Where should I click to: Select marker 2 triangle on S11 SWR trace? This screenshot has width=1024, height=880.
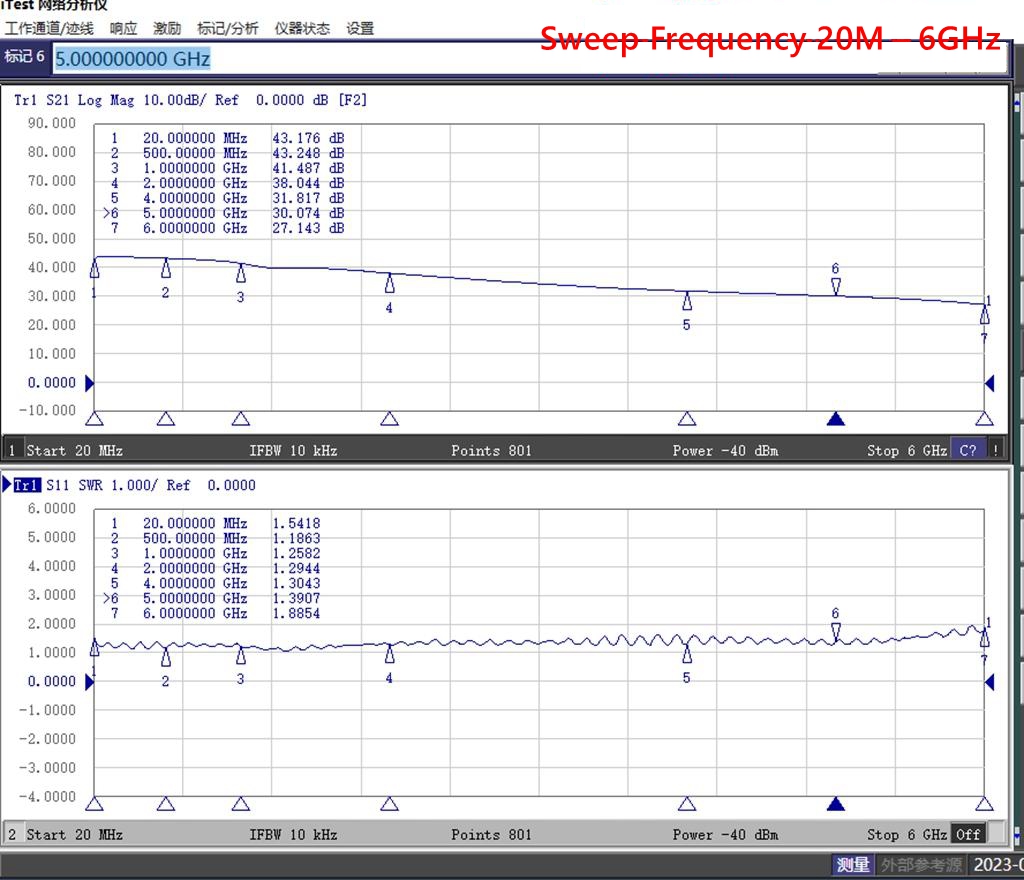click(166, 657)
